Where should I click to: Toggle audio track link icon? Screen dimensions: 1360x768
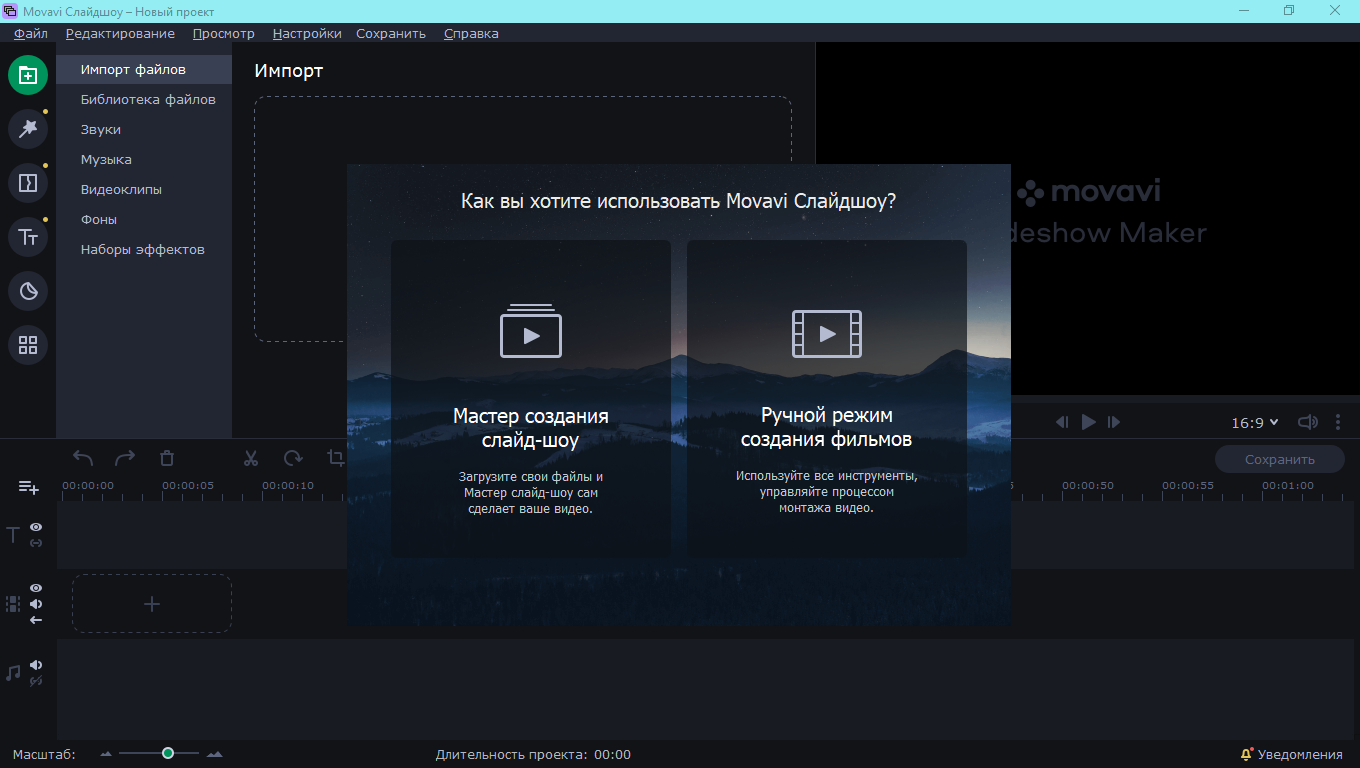coord(36,681)
